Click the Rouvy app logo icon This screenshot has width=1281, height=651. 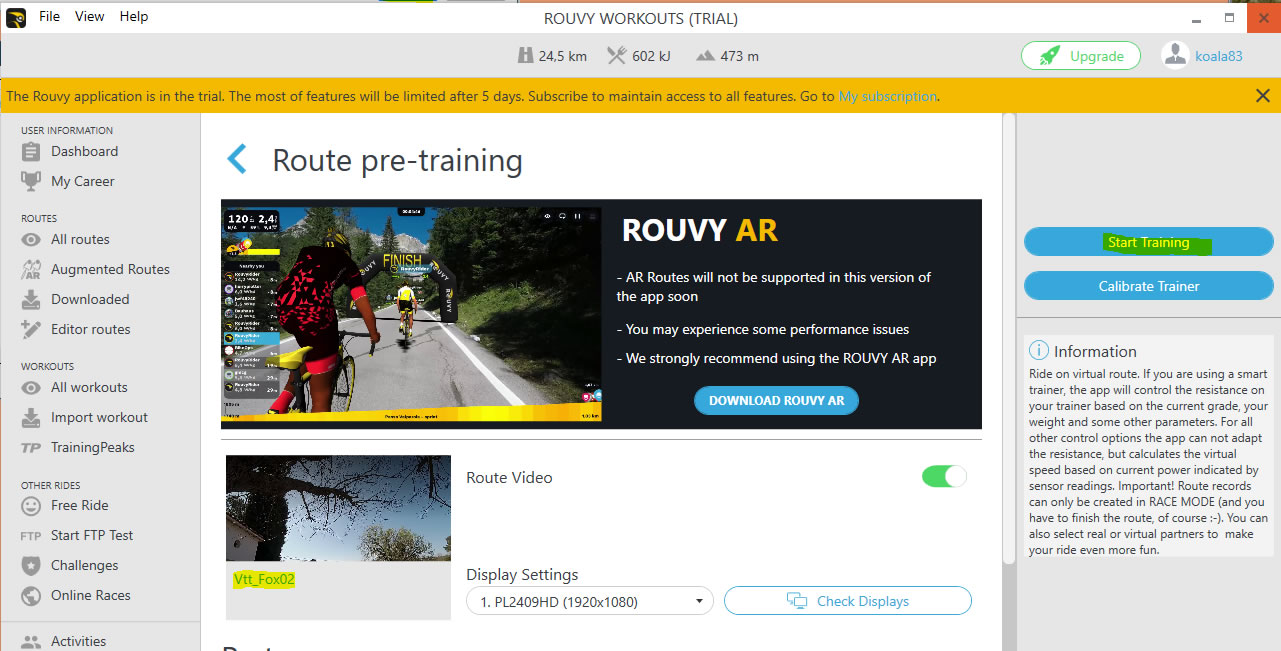(x=16, y=17)
